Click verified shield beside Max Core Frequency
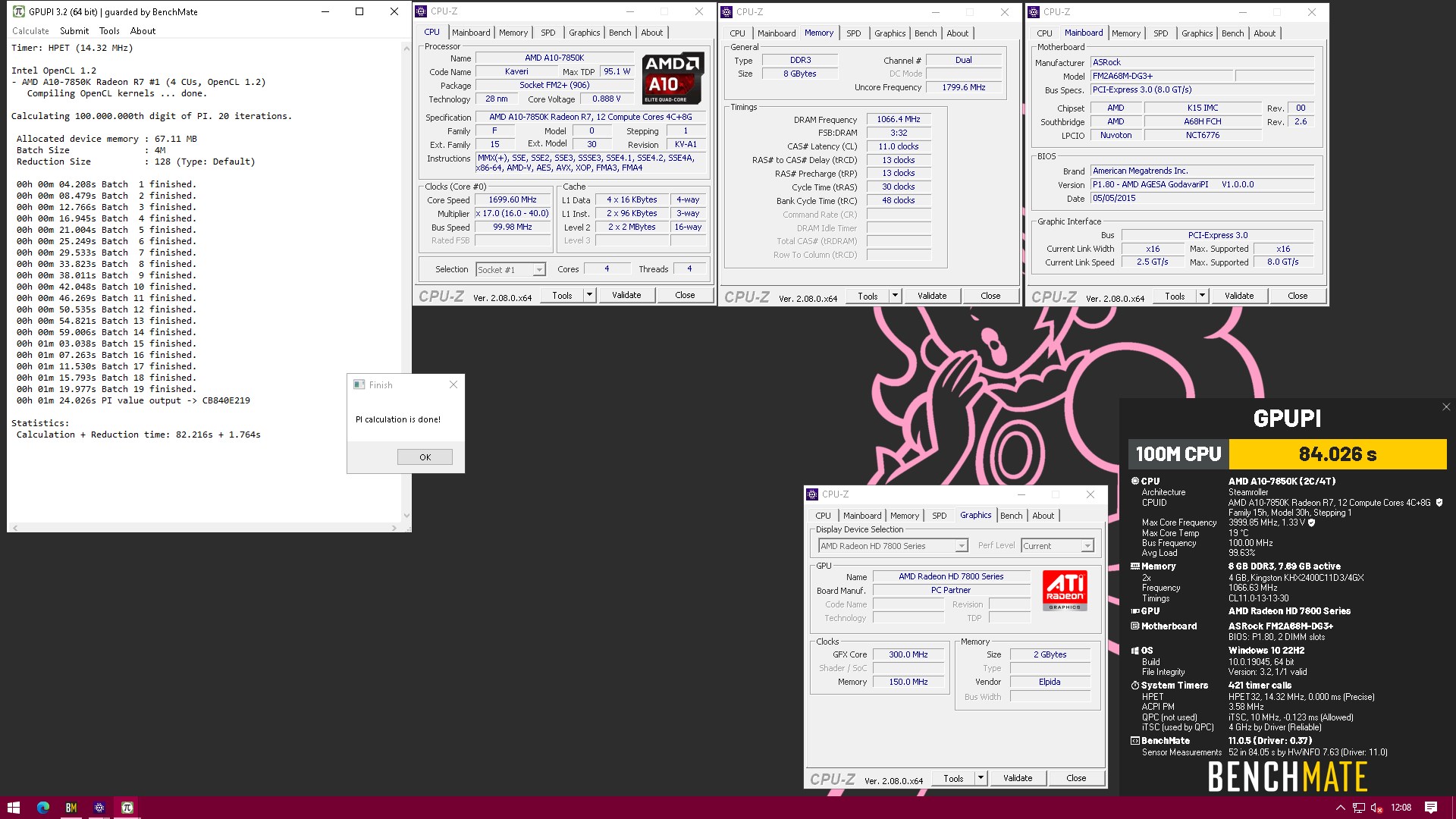The height and width of the screenshot is (819, 1456). (1312, 522)
